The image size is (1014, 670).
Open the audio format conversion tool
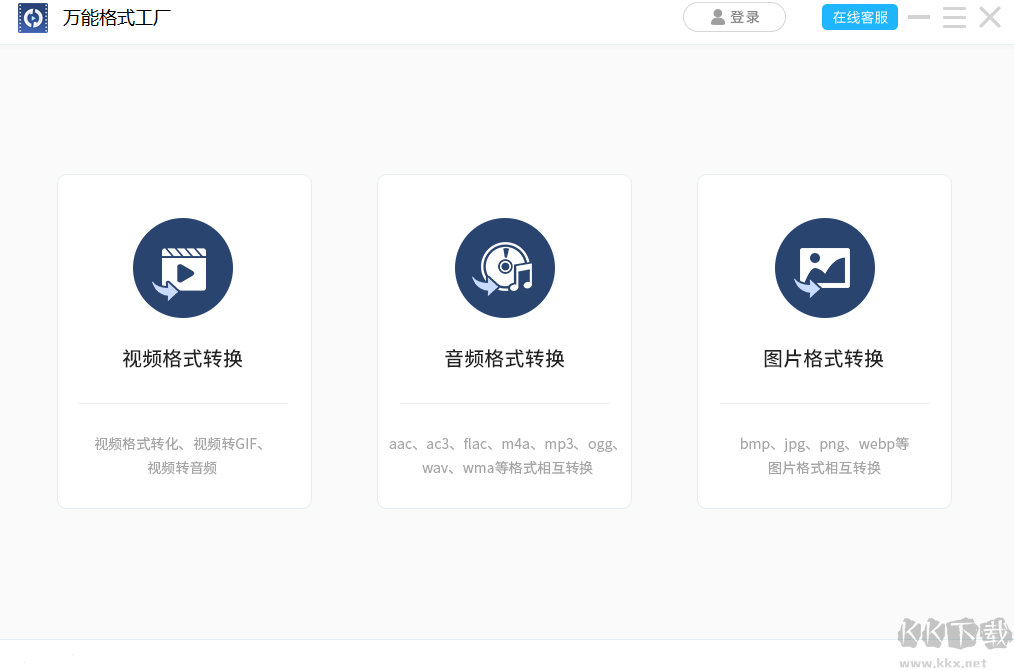click(x=504, y=340)
